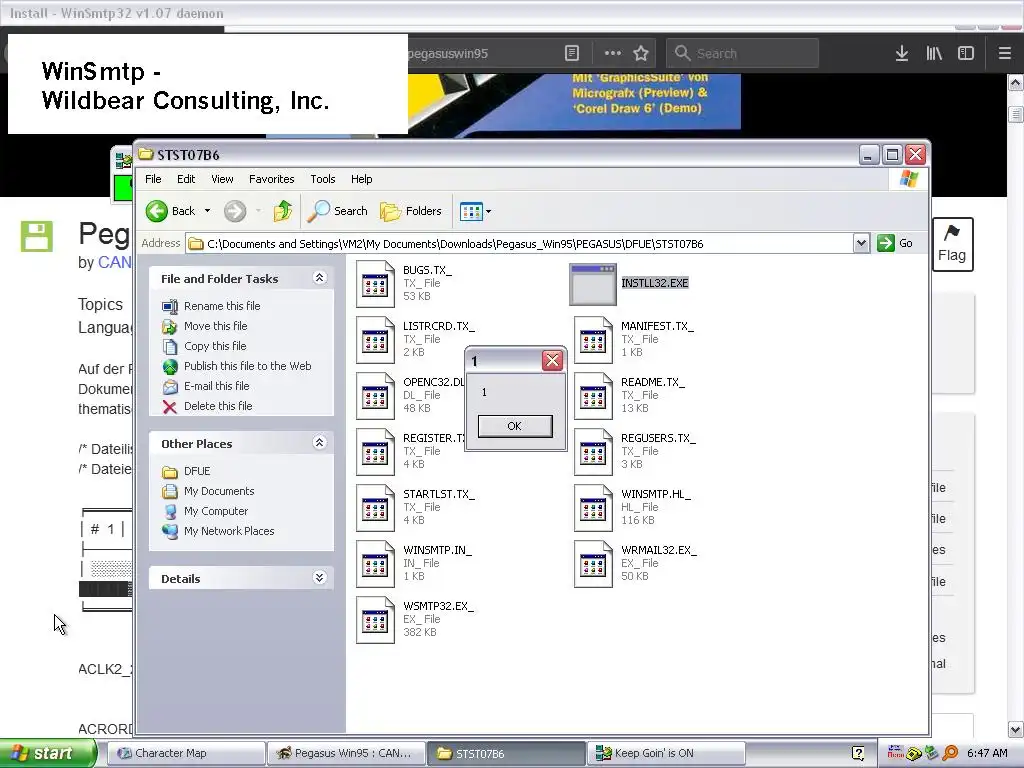Select the WRMAIL32.EX_ file icon
Screen dimensions: 1024x768
click(x=593, y=564)
